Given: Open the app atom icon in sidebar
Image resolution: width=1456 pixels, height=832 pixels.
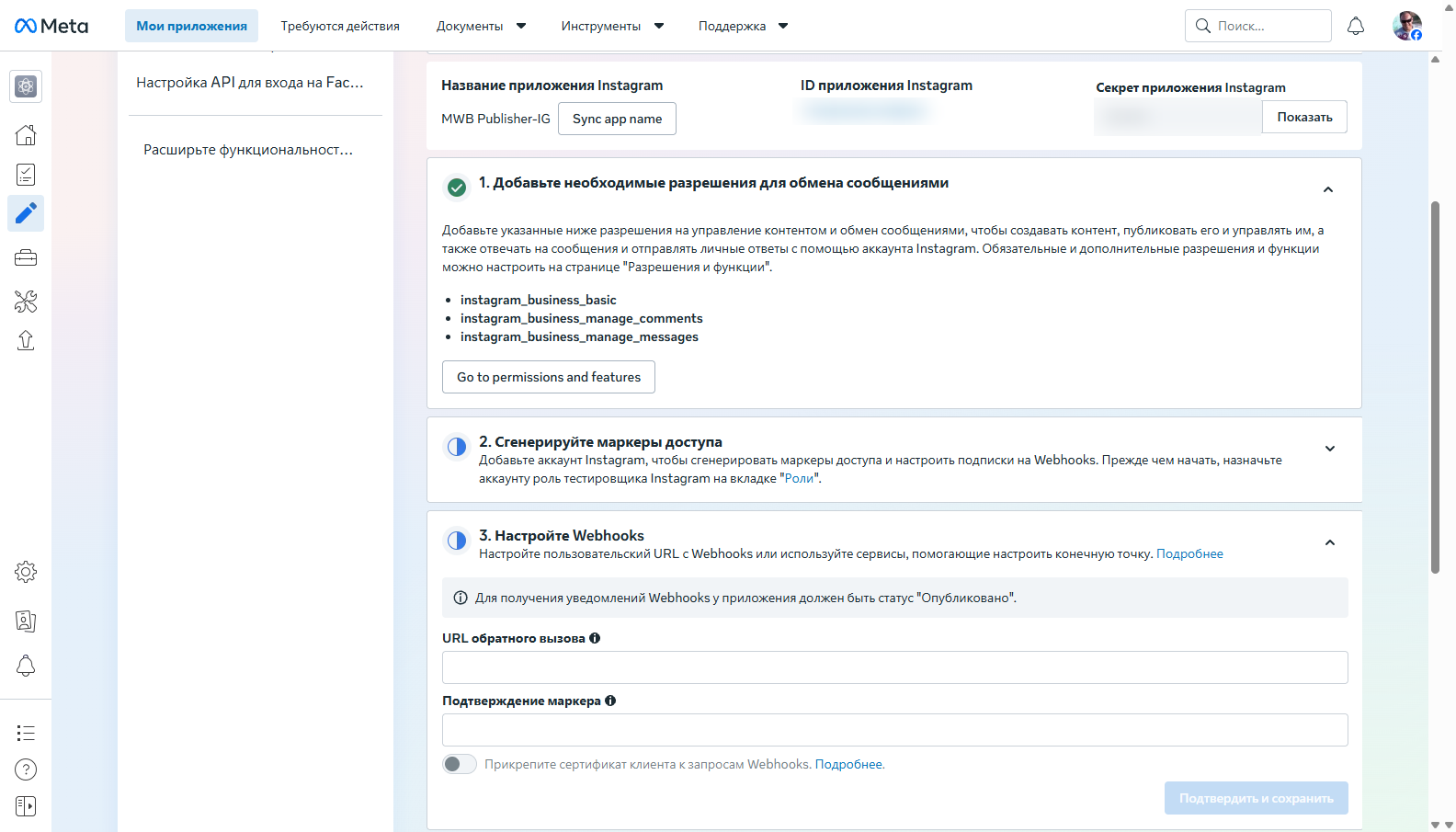Looking at the screenshot, I should 26,86.
